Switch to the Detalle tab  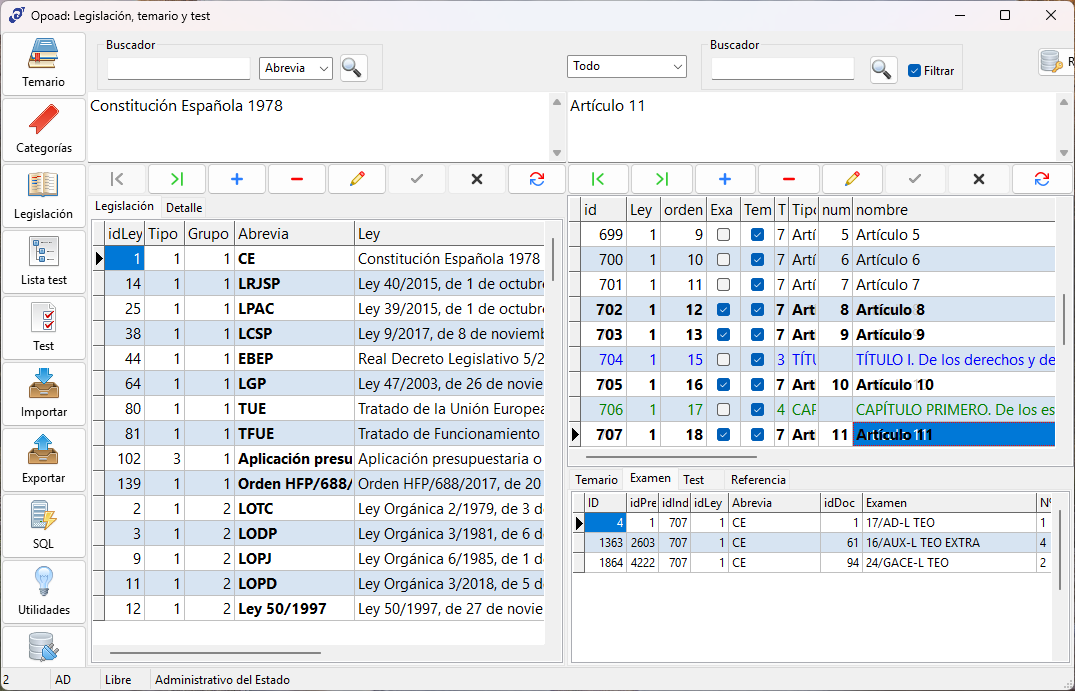[x=184, y=208]
